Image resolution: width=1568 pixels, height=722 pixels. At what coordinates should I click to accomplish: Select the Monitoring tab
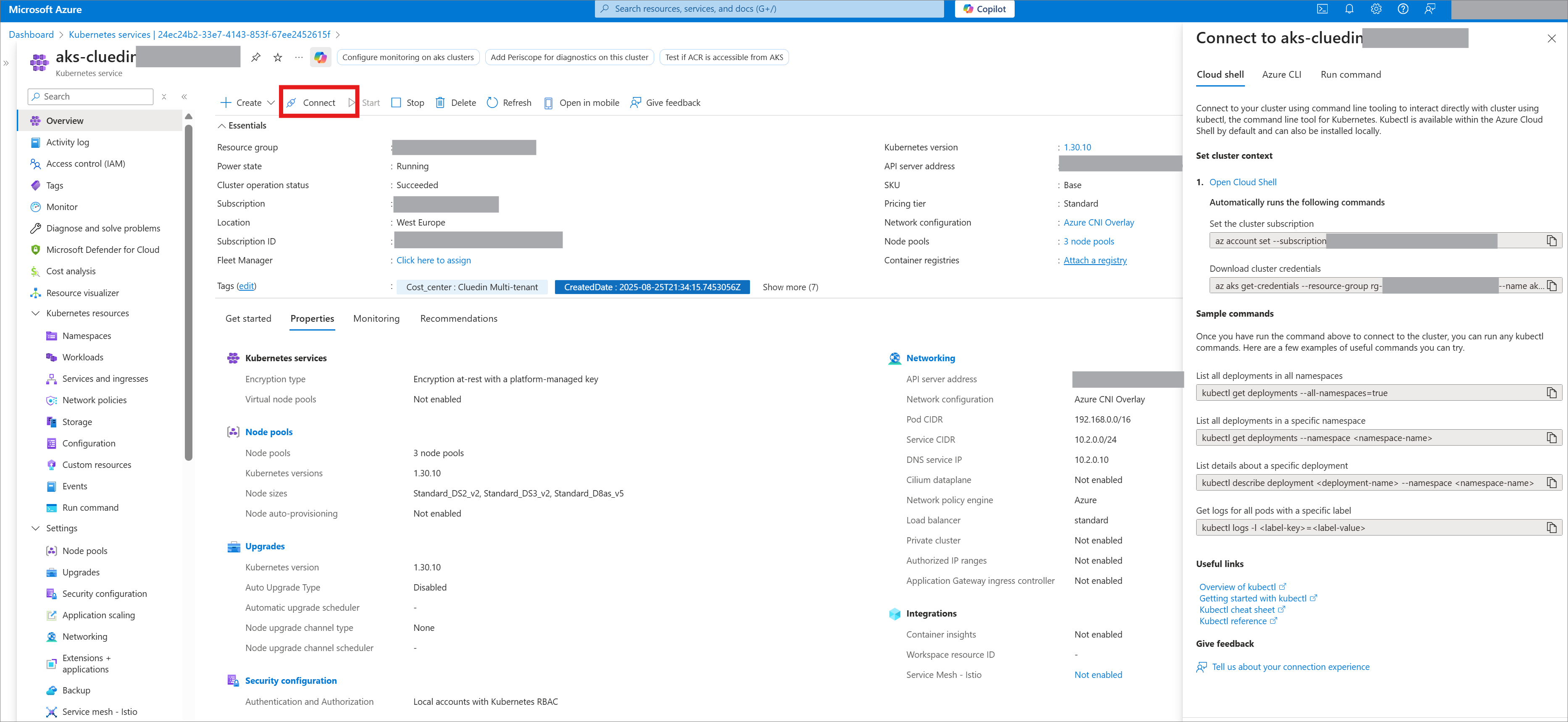[x=376, y=319]
